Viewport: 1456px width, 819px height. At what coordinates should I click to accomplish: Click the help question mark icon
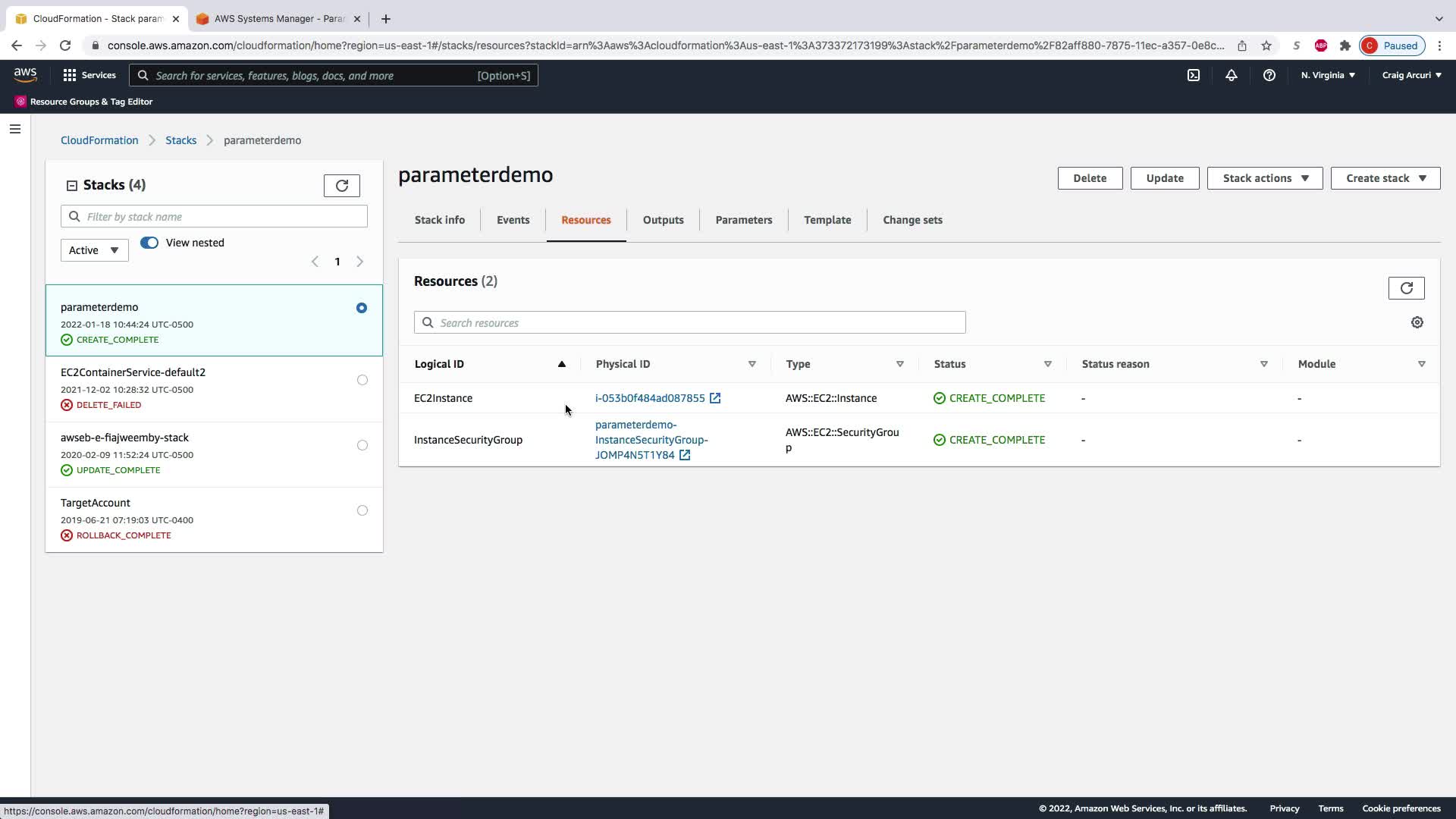click(x=1269, y=75)
